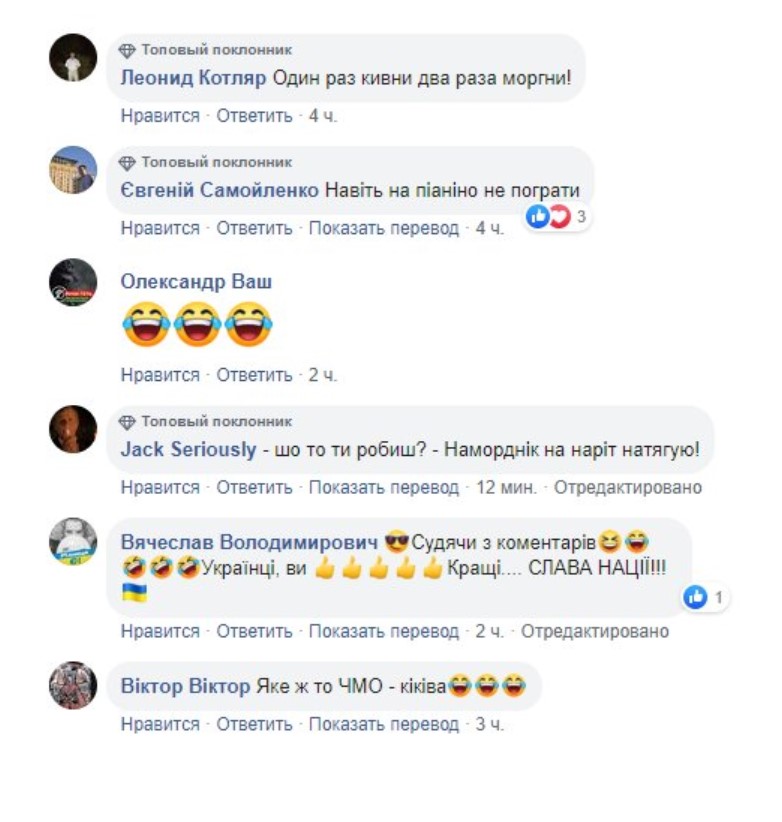Open the like reaction icon on Самойленко's comment
The height and width of the screenshot is (822, 782).
point(537,216)
